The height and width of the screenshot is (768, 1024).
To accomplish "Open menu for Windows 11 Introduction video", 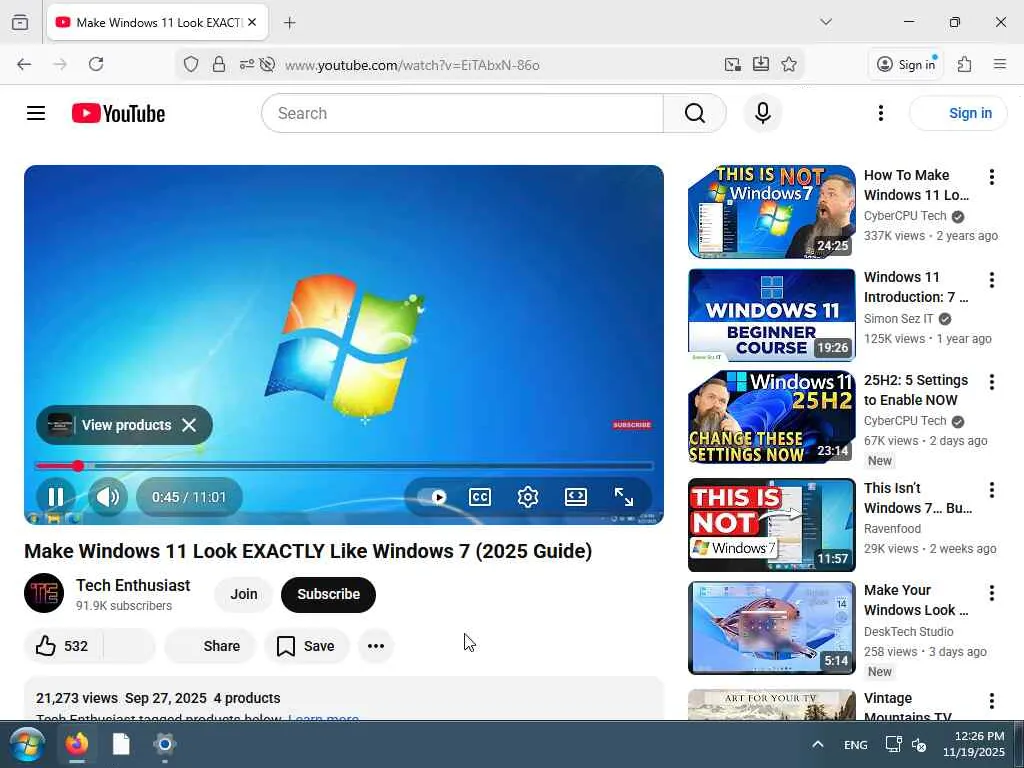I will [991, 280].
